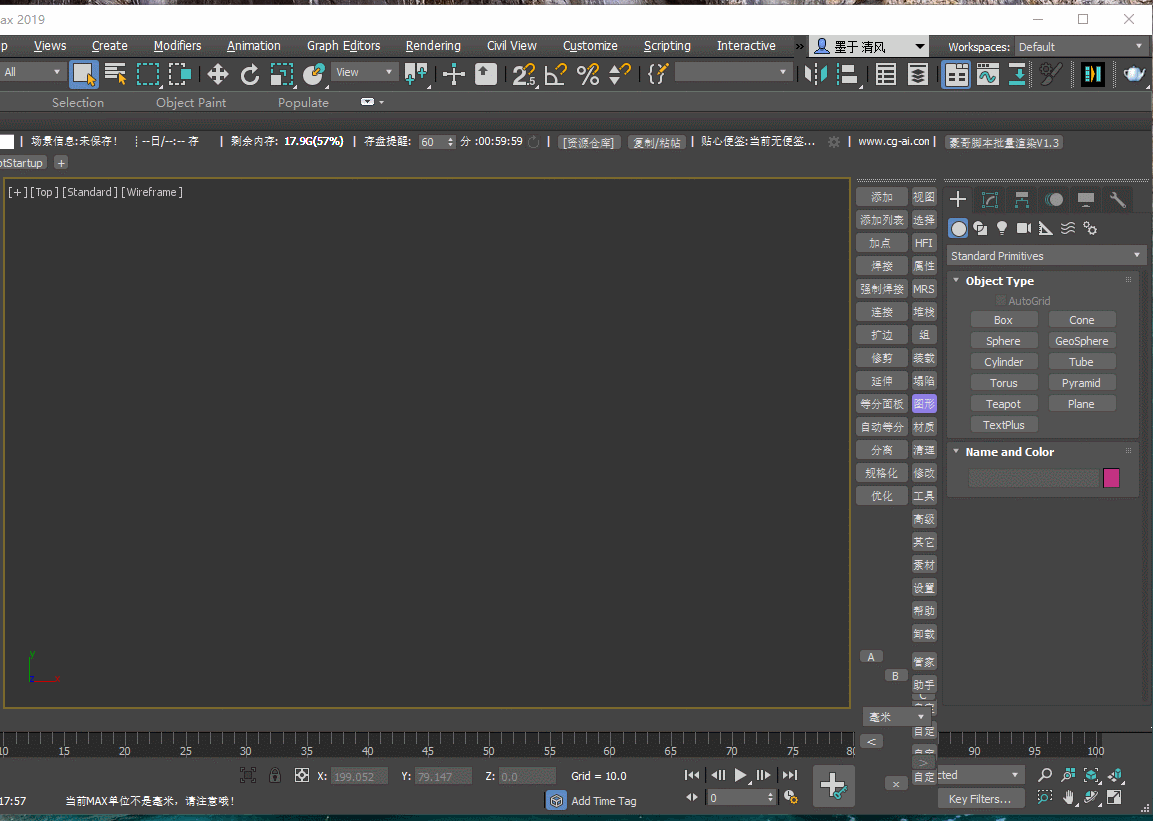Toggle the Angle Snap button
1153x821 pixels.
point(556,74)
